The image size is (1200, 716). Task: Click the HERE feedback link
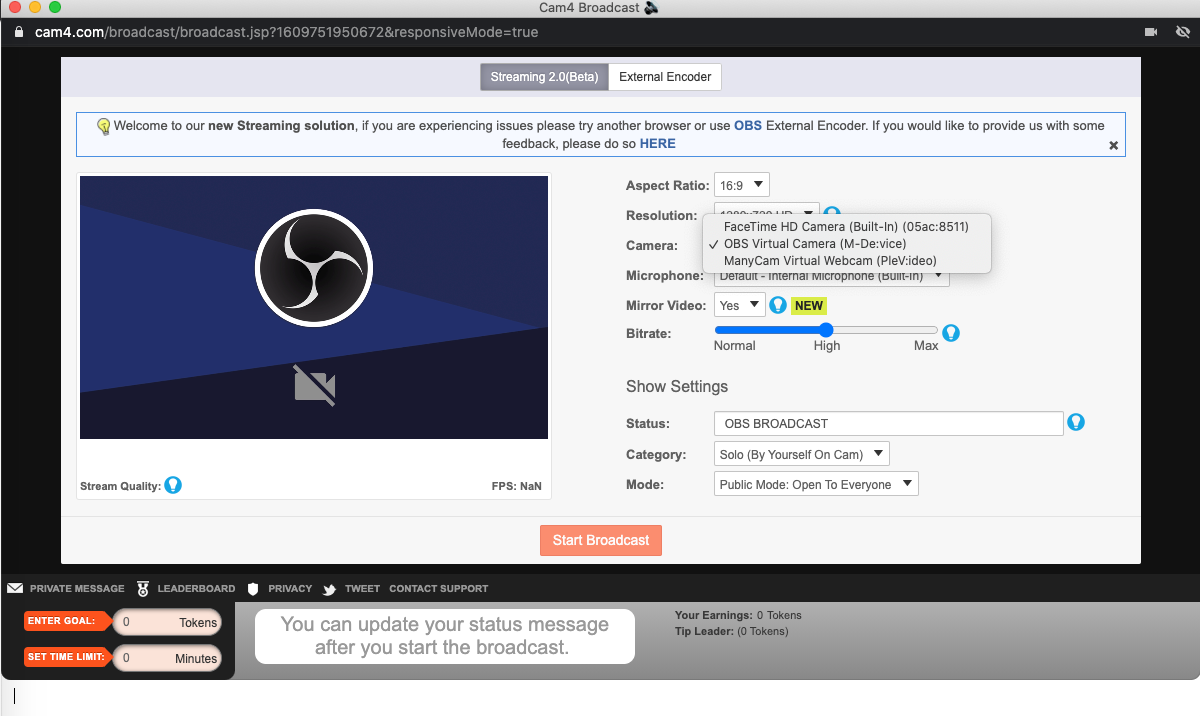point(657,144)
